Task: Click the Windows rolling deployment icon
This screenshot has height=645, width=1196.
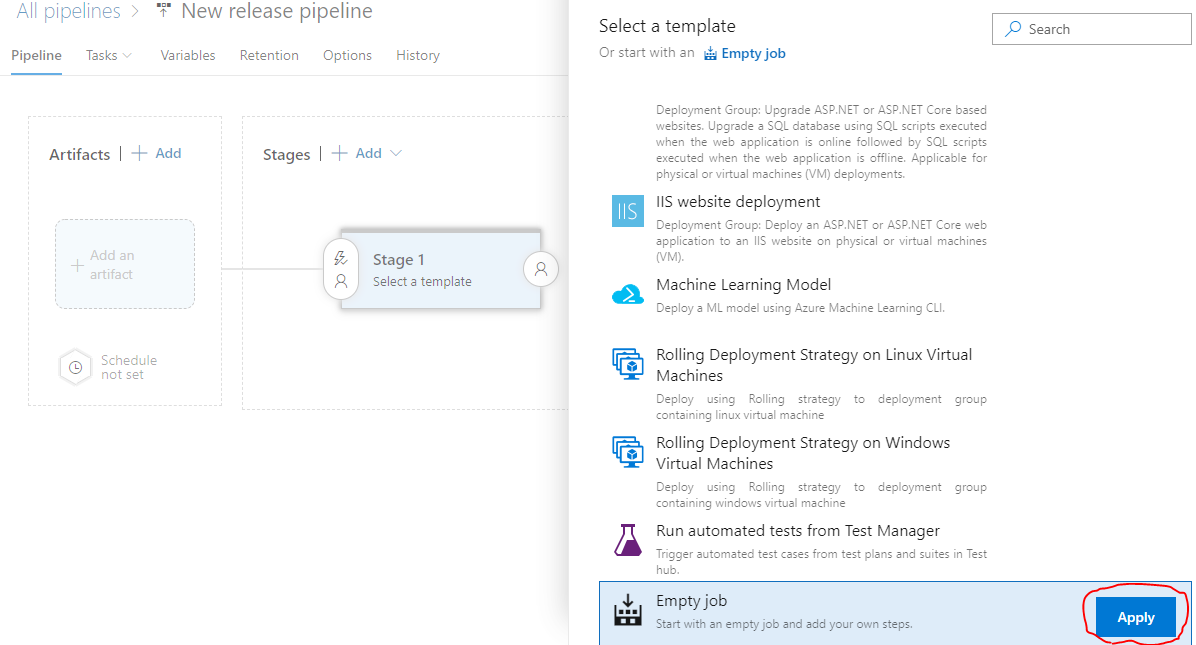Action: pos(628,451)
